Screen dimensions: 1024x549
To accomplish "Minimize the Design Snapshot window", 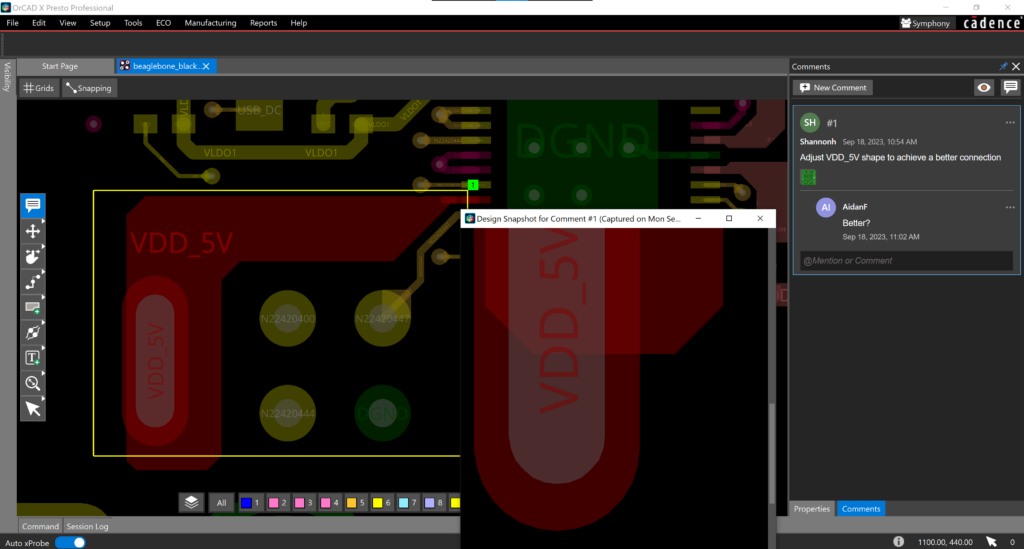I will point(698,219).
